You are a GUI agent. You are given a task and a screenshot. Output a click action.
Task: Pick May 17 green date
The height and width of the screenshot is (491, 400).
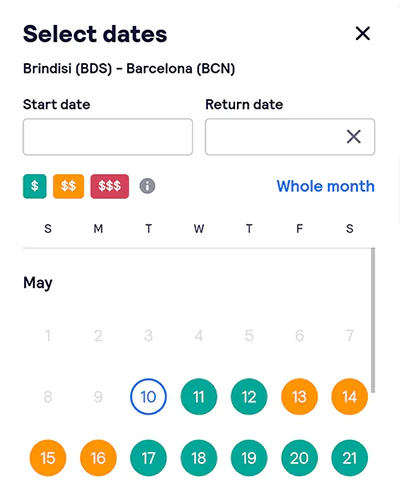148,458
